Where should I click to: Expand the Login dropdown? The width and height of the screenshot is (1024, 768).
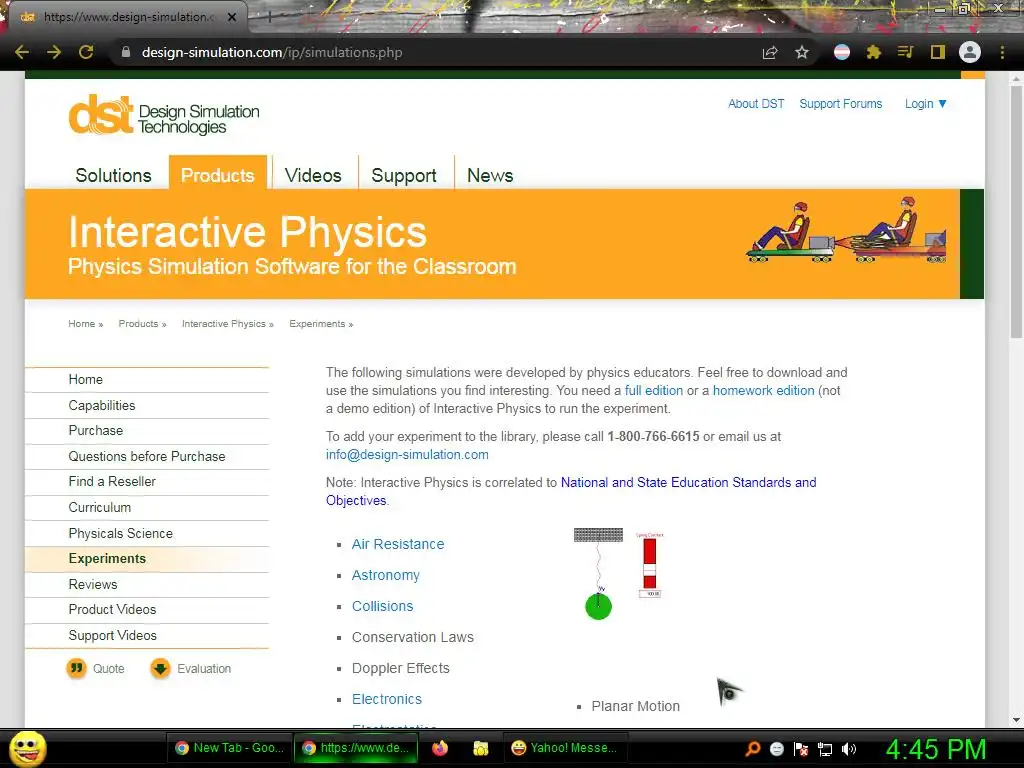point(925,104)
